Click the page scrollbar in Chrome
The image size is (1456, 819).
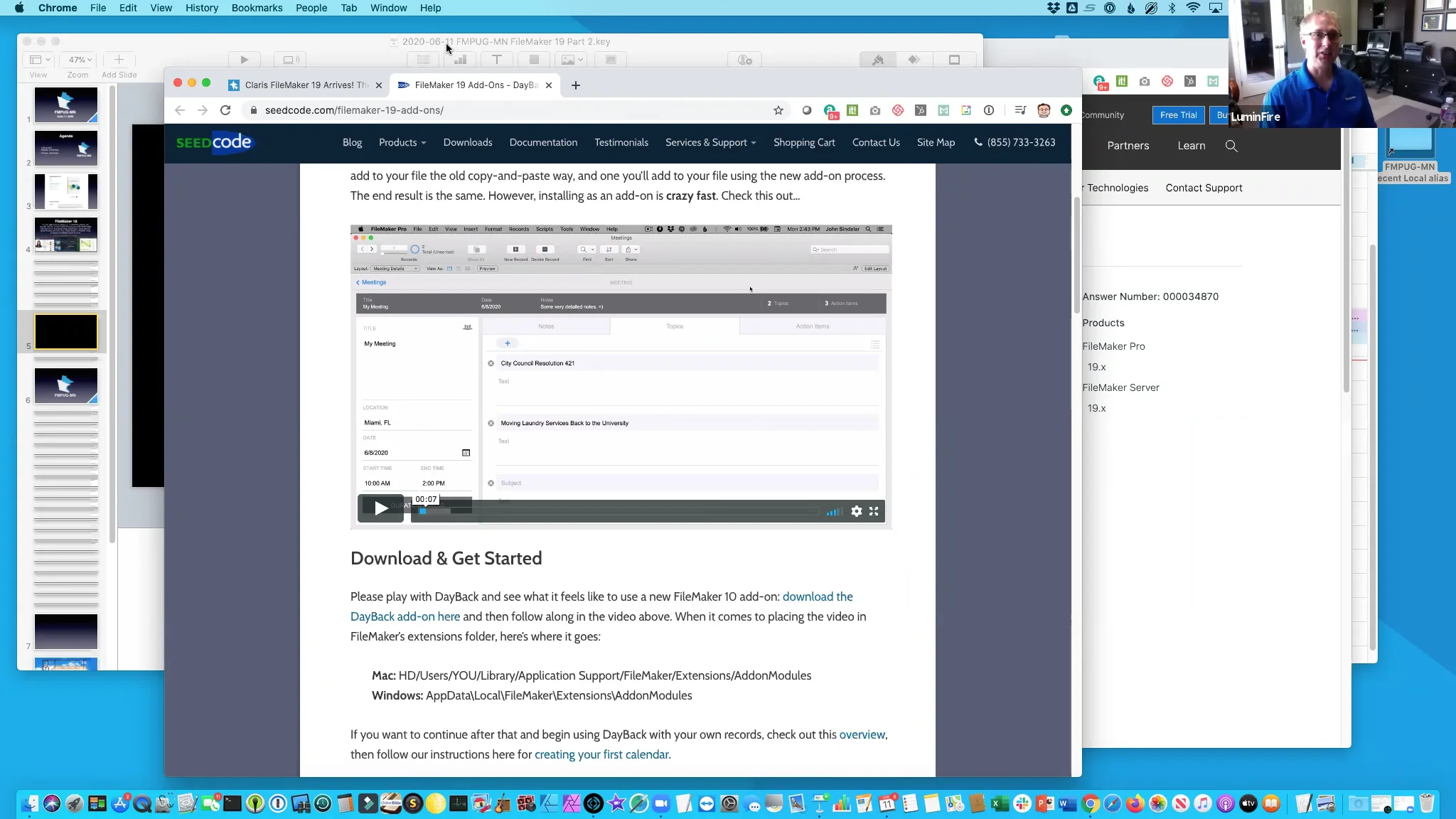(1076, 256)
